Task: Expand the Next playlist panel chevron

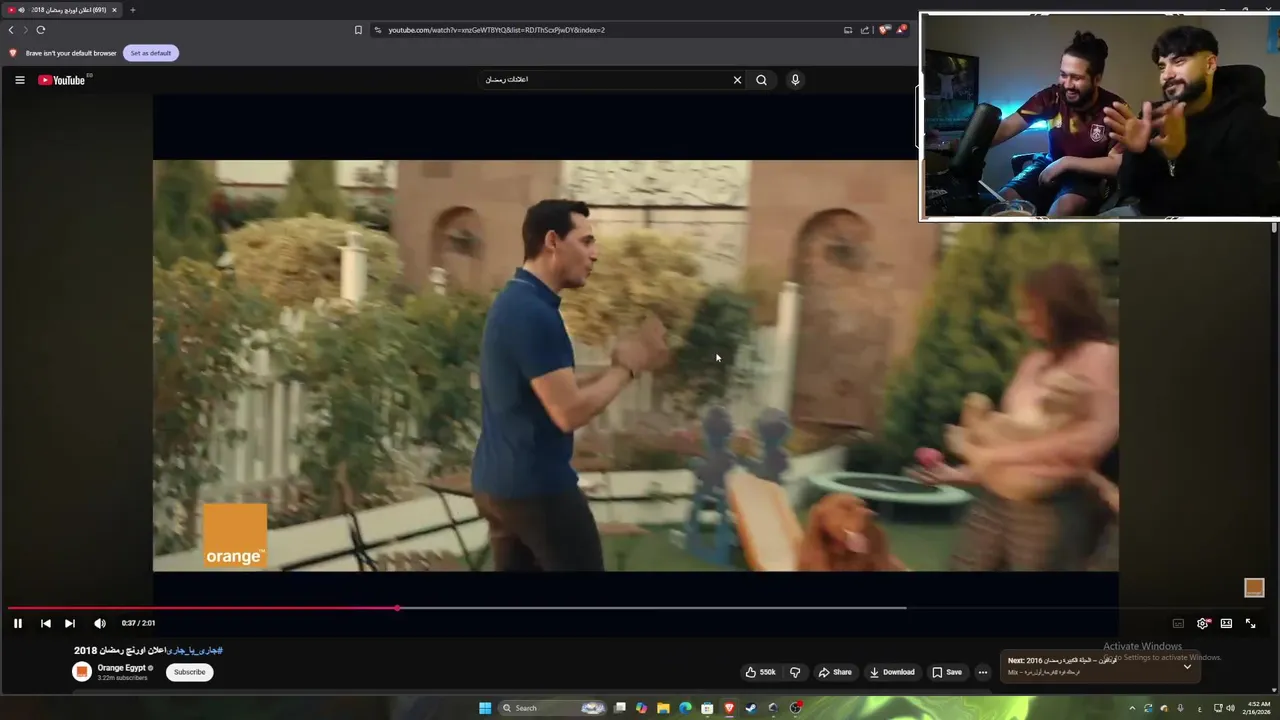Action: (x=1187, y=666)
